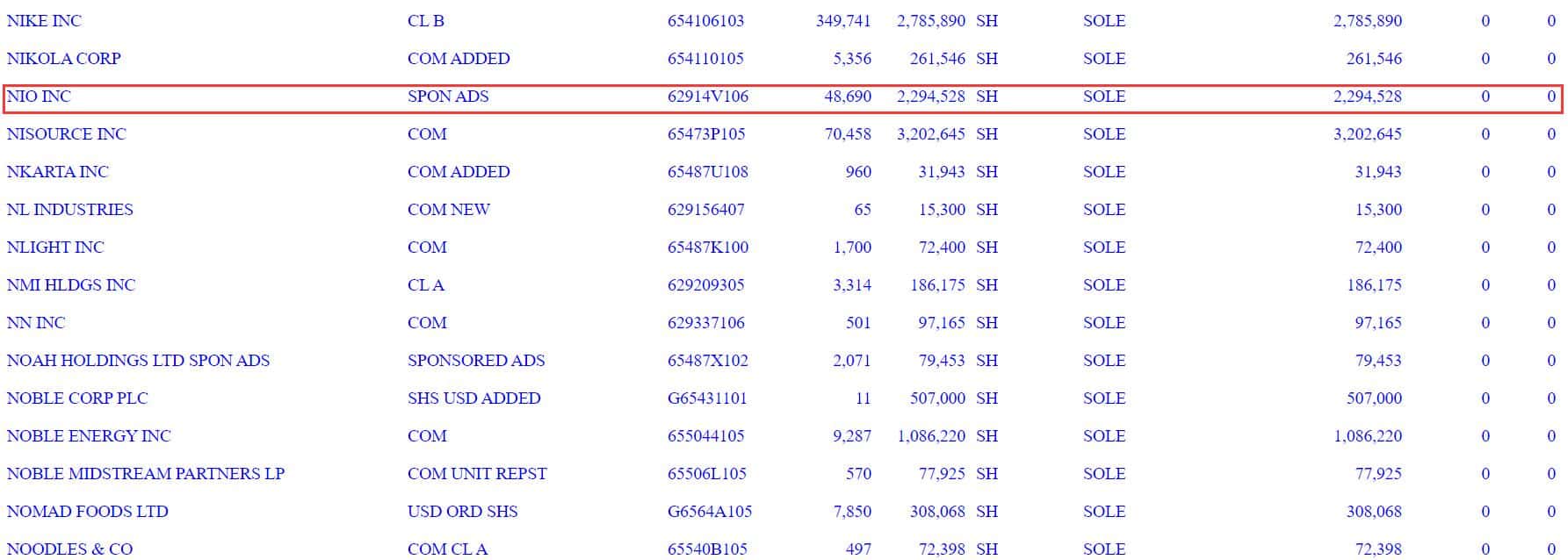Click the NLIGHT INC issuer name

coord(54,248)
